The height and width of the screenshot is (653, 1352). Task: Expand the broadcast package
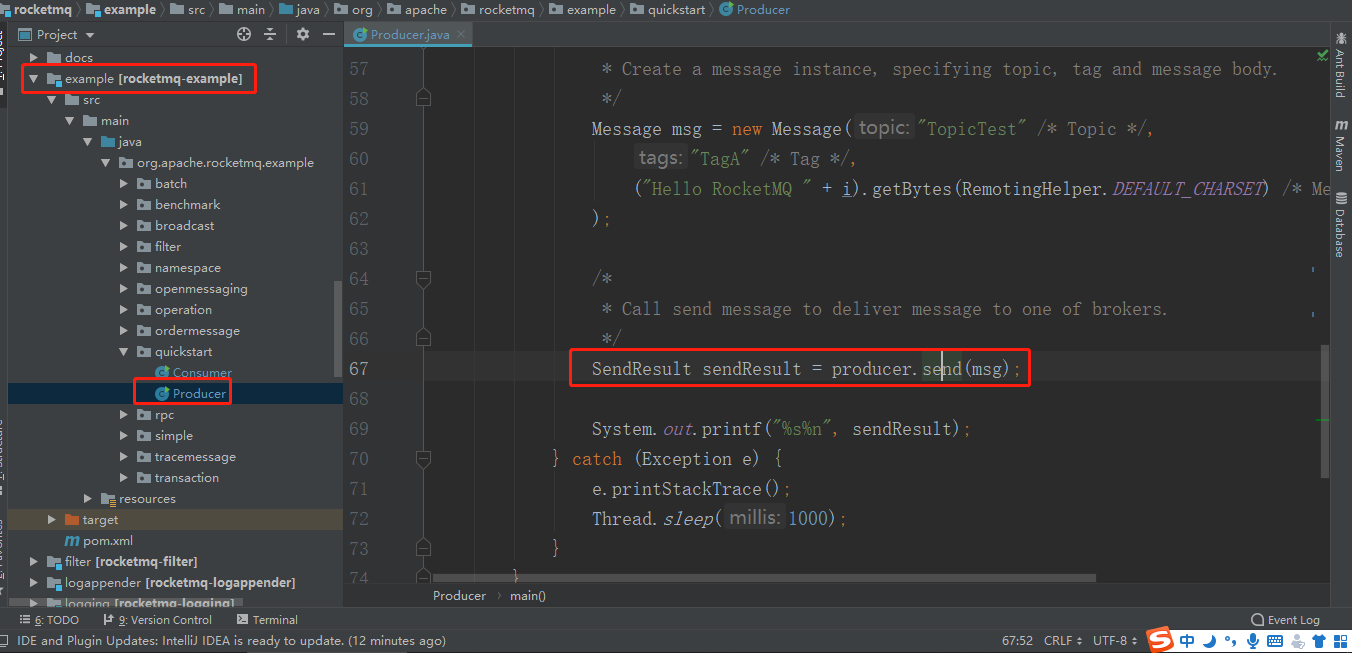[x=124, y=226]
